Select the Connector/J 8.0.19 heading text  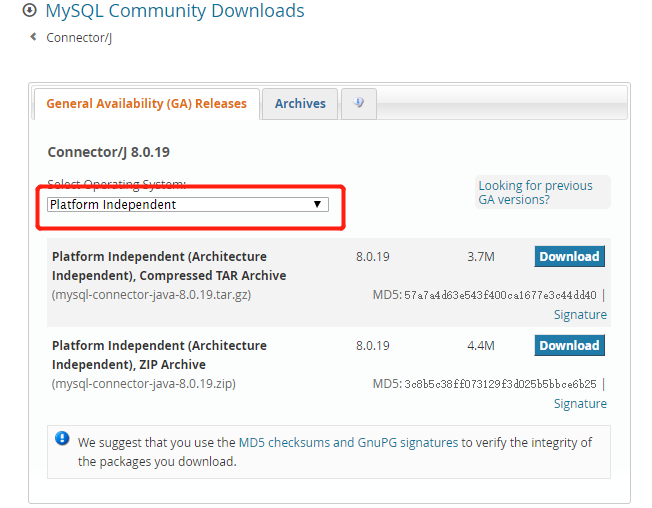coord(109,152)
